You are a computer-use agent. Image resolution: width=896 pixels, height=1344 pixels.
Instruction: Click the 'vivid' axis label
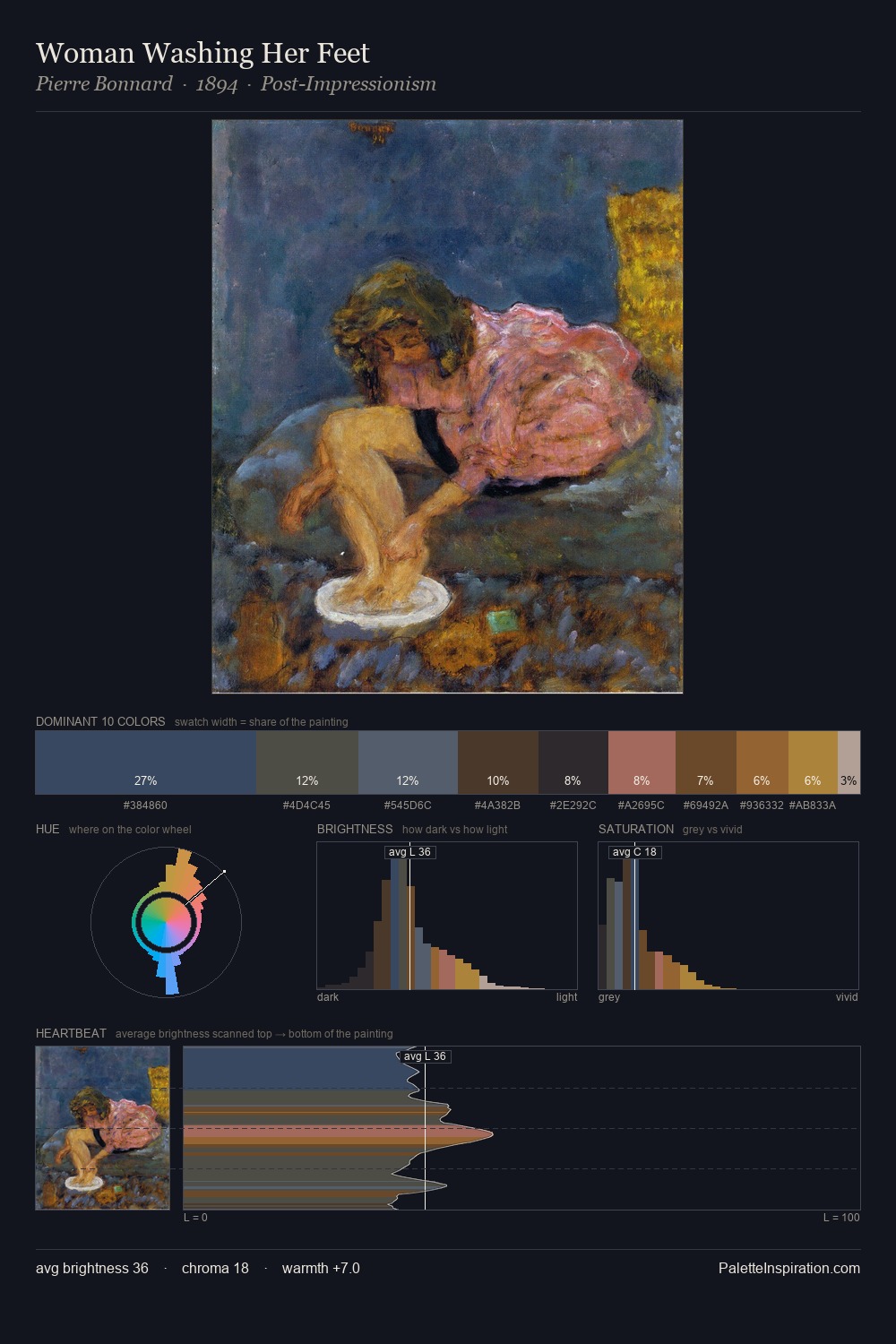[x=847, y=997]
